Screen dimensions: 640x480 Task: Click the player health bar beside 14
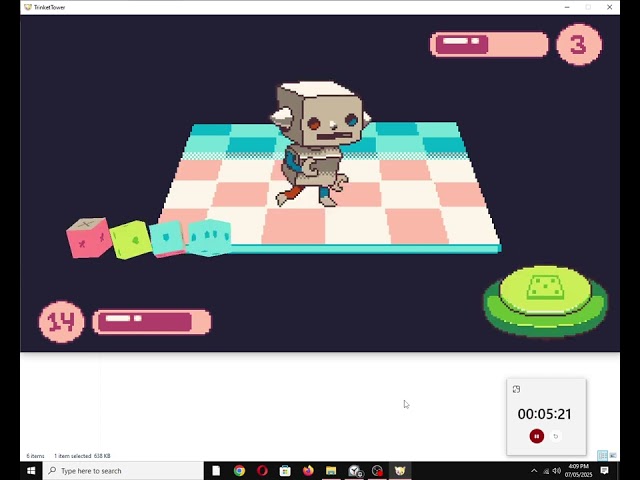click(x=152, y=322)
